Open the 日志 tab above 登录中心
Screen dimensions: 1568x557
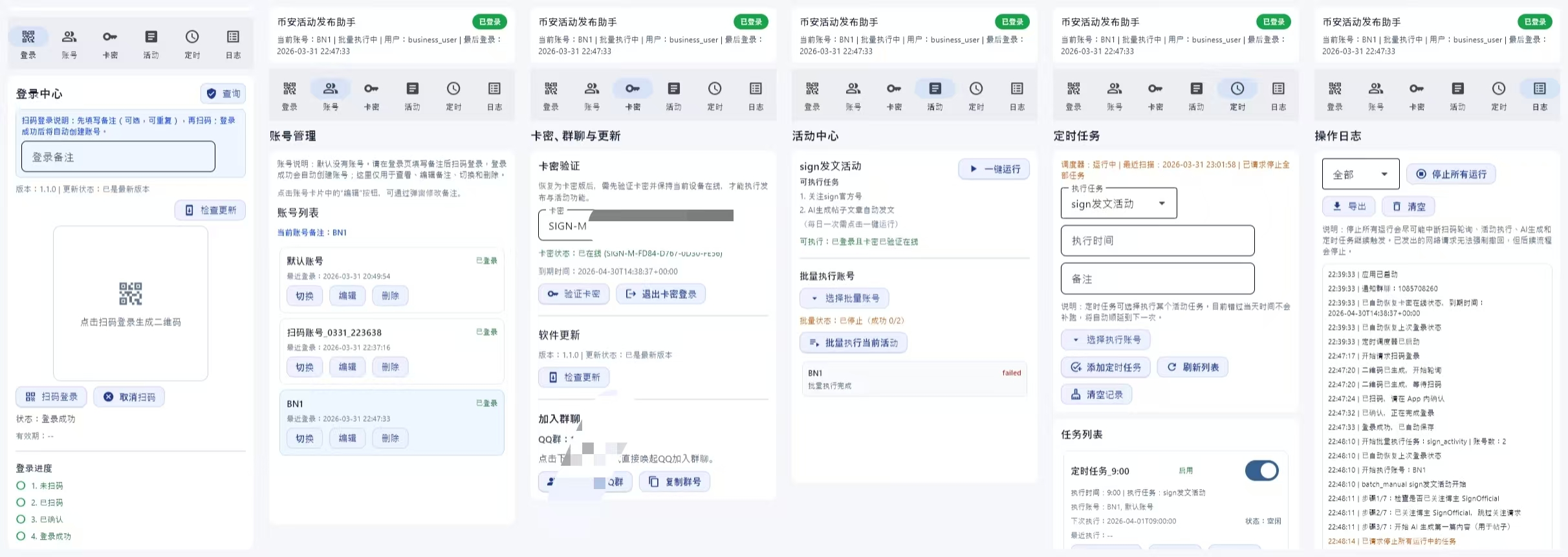coord(233,43)
